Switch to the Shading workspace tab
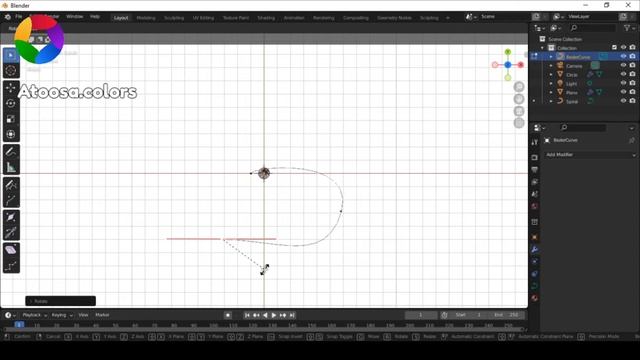The image size is (640, 360). 266,18
